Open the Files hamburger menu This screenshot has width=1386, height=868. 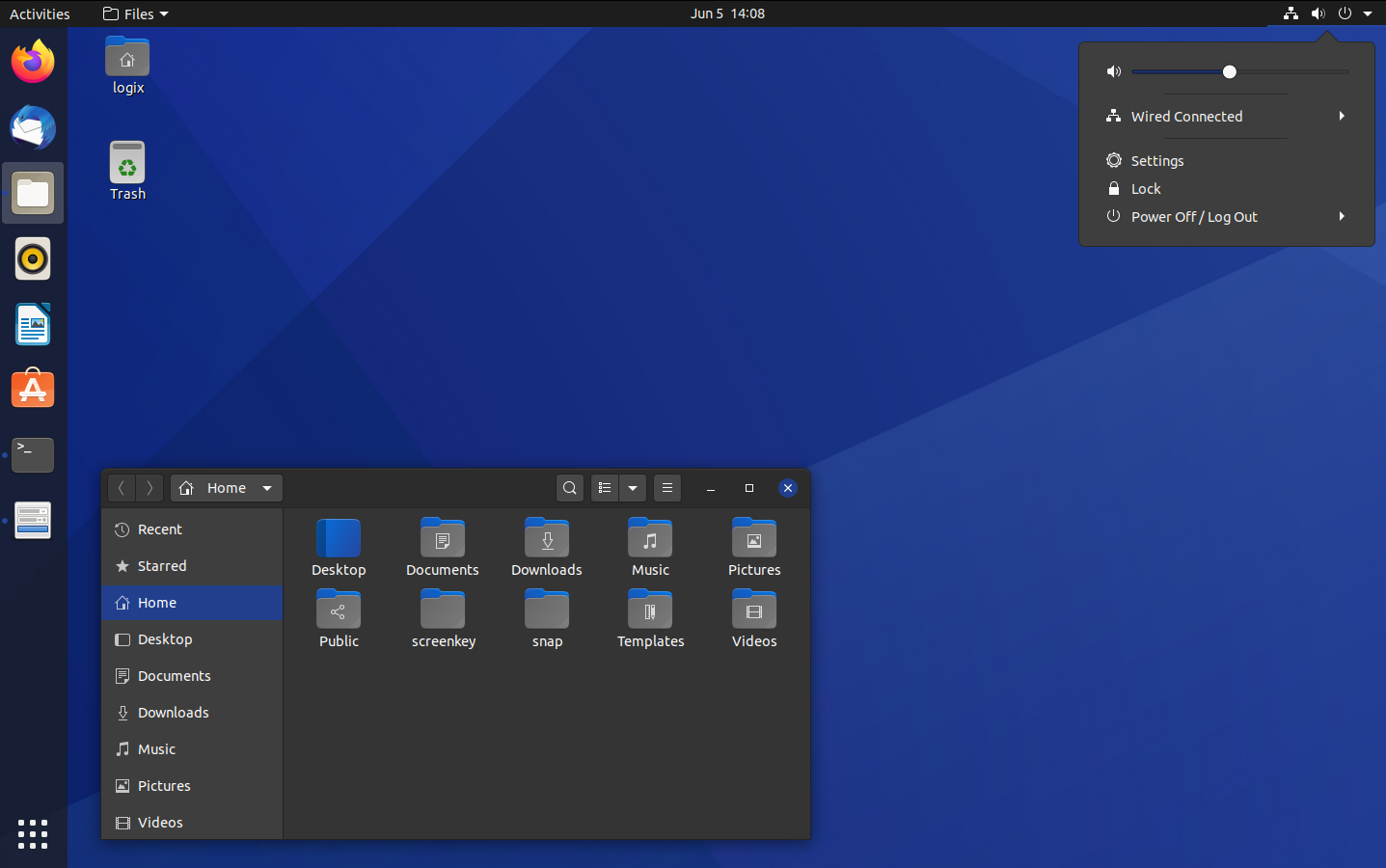tap(667, 488)
